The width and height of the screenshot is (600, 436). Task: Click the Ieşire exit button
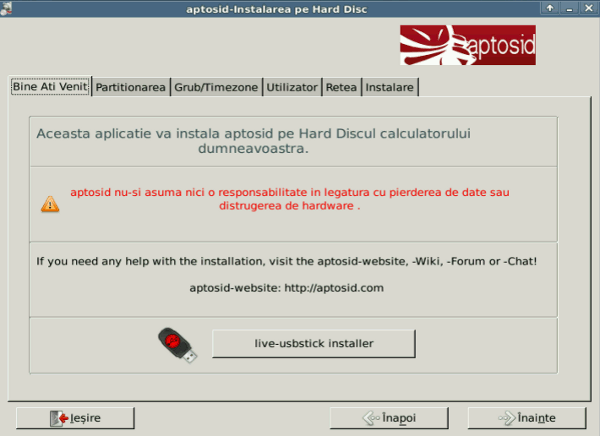pos(75,418)
